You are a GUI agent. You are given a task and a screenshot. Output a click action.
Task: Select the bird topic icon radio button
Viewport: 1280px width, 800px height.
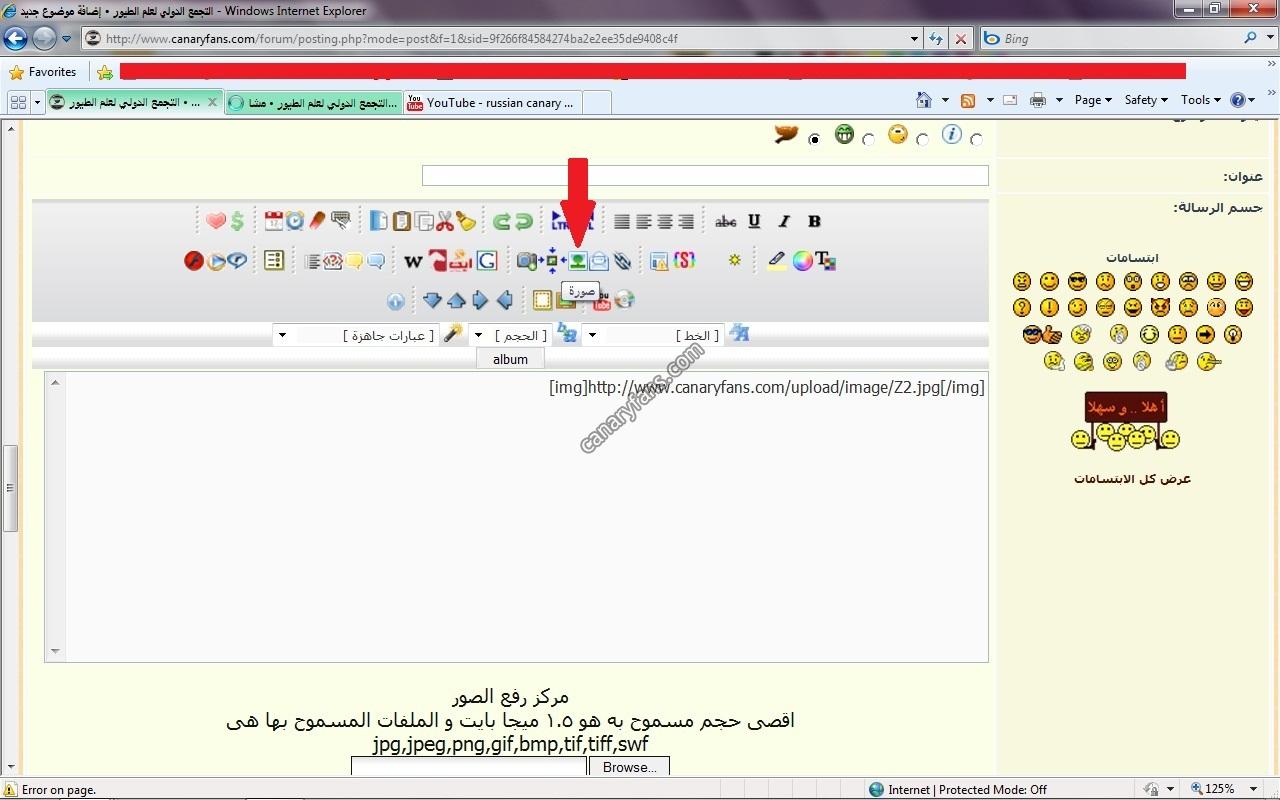[815, 139]
